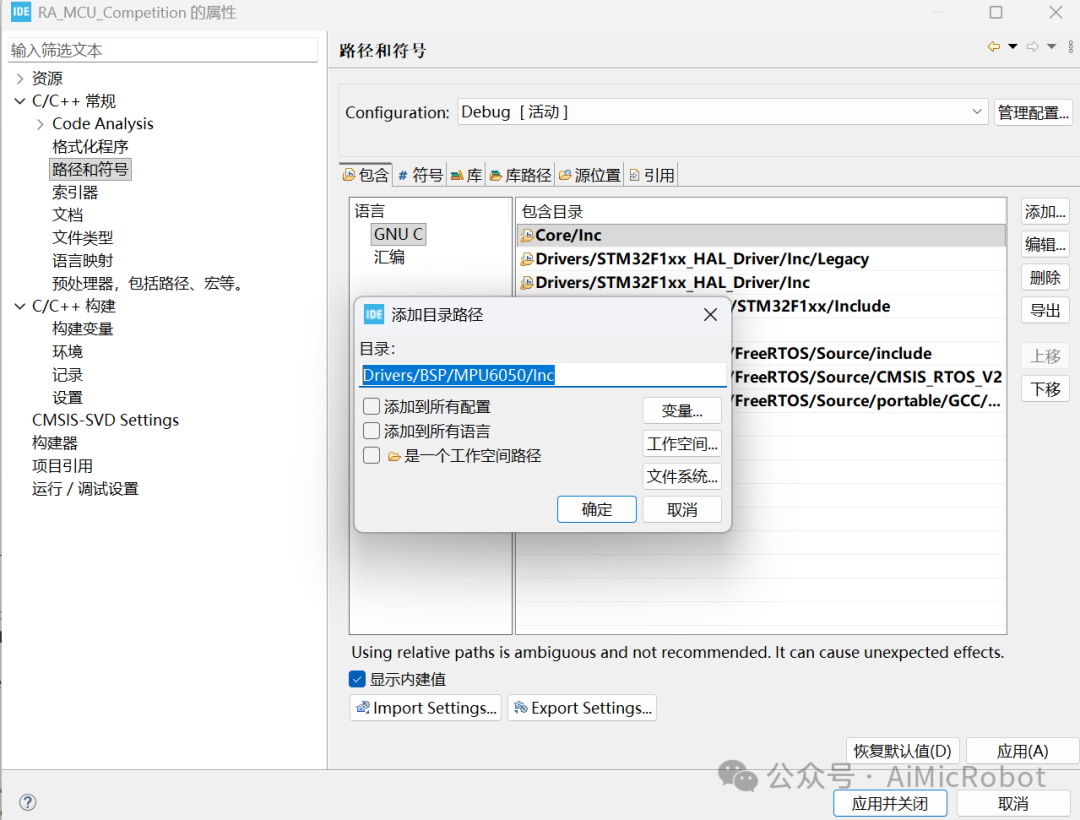This screenshot has width=1080, height=820.
Task: Select 汇编 in language list
Action: tap(389, 257)
